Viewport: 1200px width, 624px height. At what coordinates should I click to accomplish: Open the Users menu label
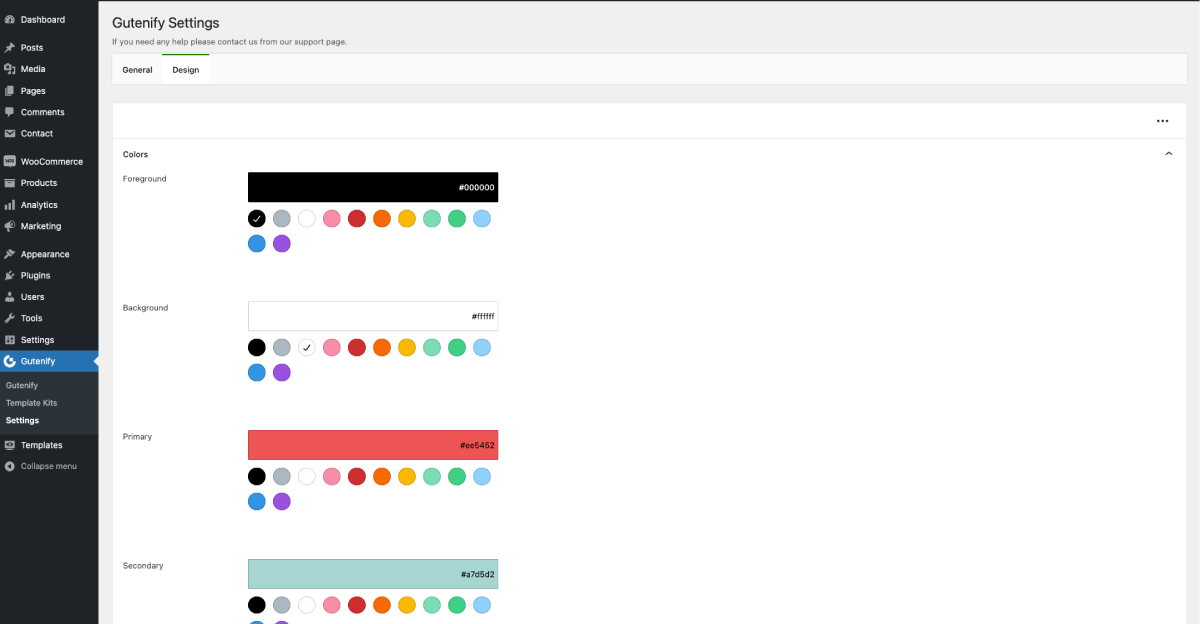[x=33, y=297]
